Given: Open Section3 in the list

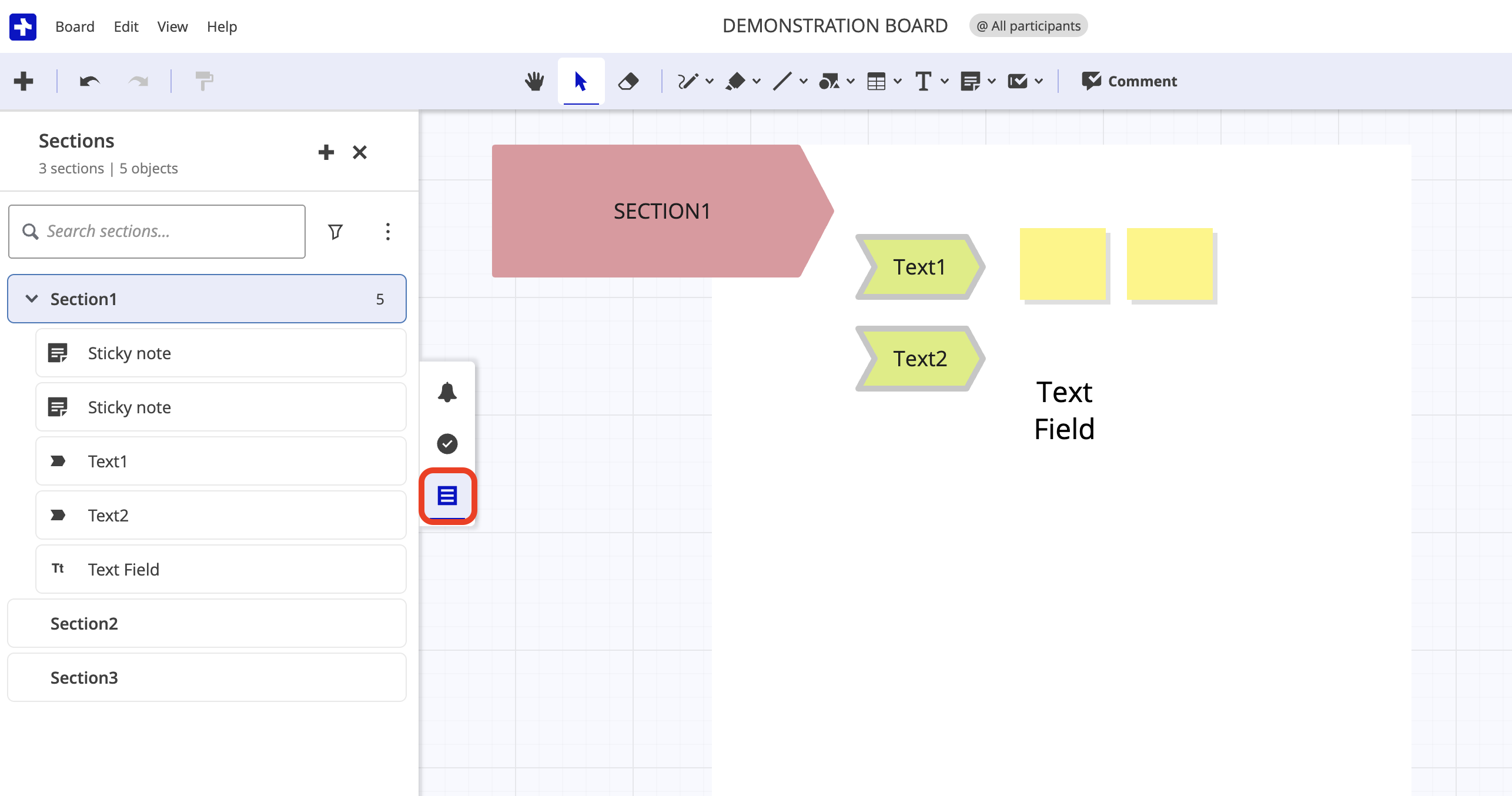Looking at the screenshot, I should [207, 677].
